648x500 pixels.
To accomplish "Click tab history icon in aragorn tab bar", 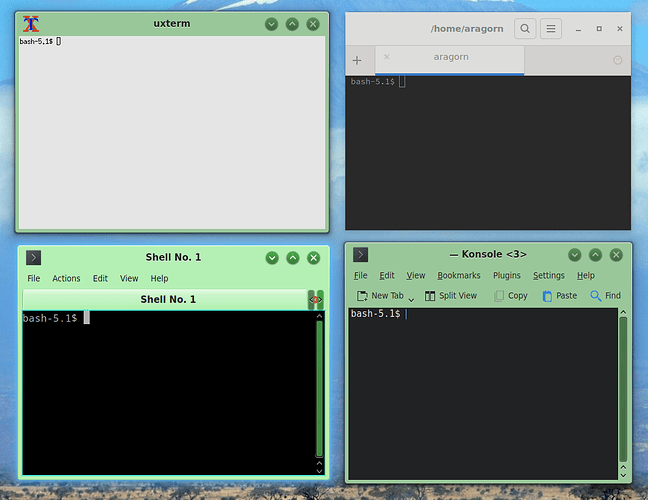I will click(617, 60).
